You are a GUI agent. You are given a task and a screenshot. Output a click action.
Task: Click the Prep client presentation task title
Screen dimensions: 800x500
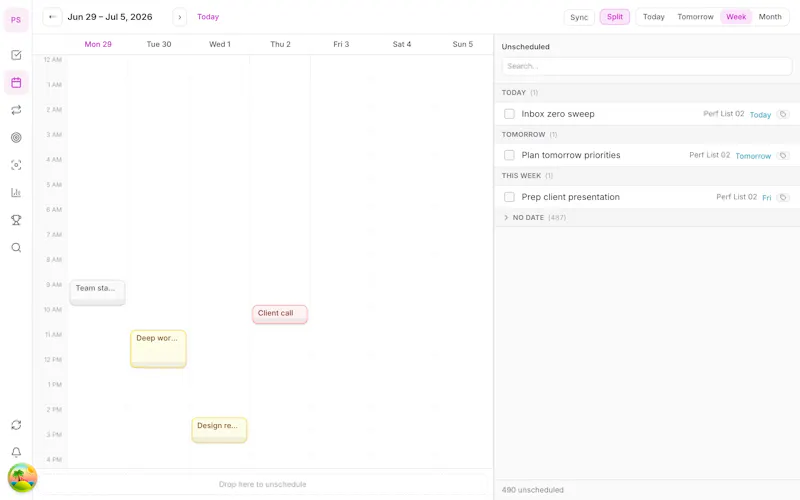[570, 197]
